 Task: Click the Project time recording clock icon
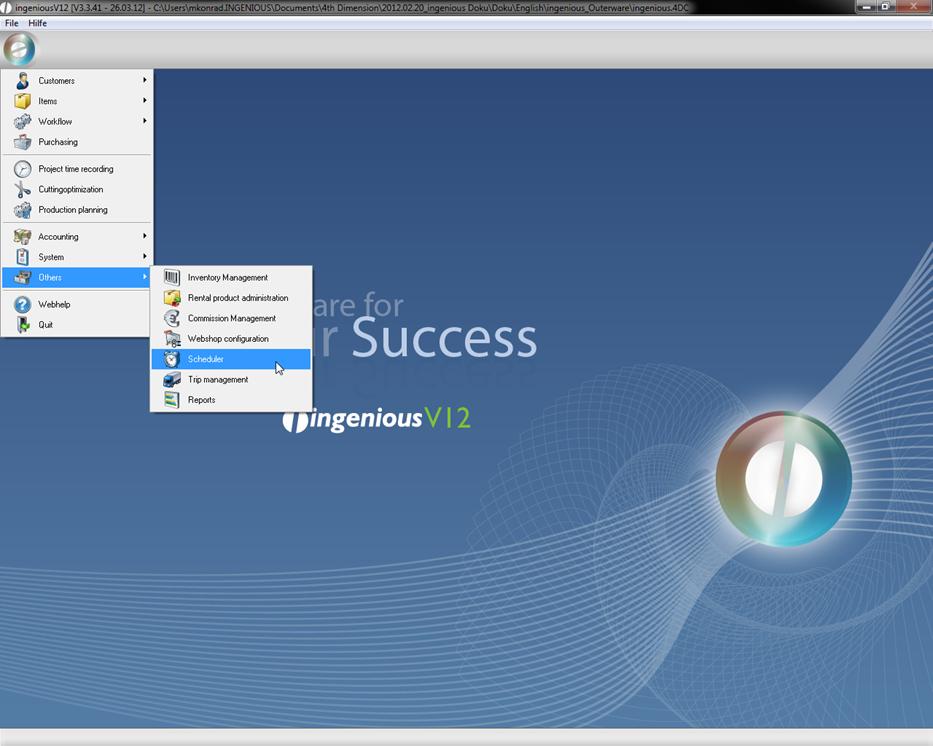tap(22, 169)
